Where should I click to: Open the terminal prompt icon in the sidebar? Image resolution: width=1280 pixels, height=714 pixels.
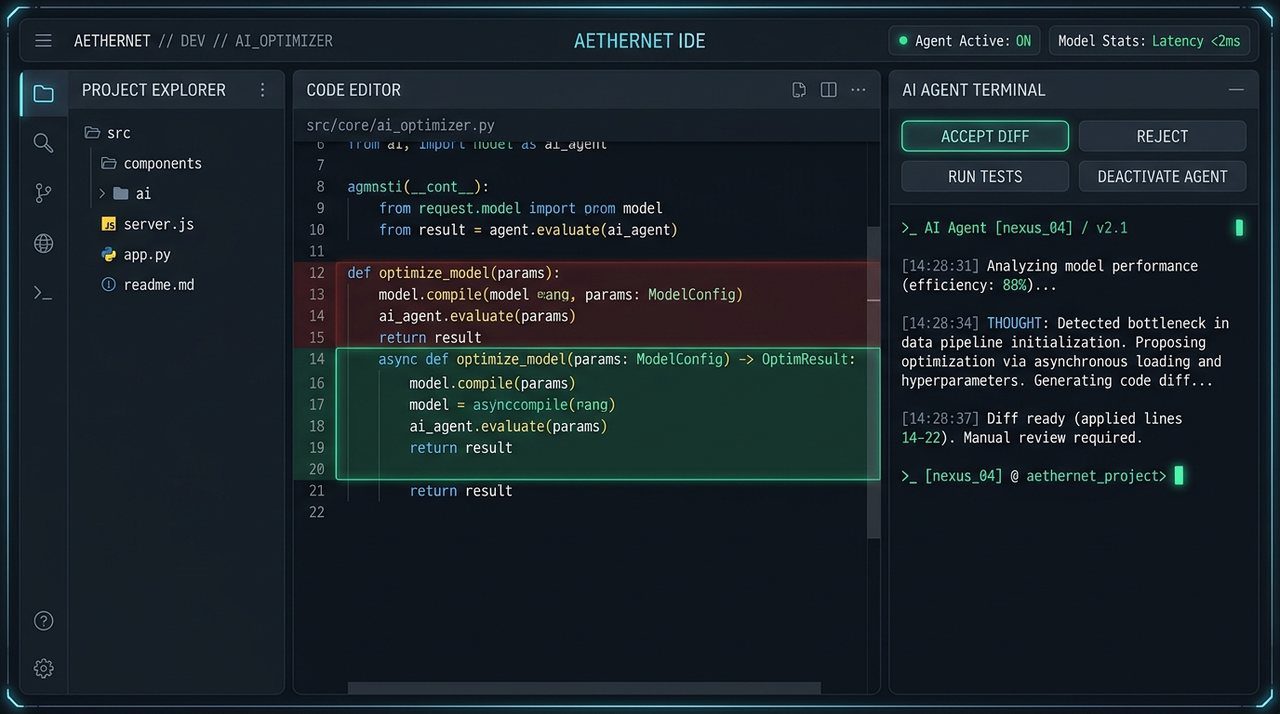pyautogui.click(x=43, y=293)
